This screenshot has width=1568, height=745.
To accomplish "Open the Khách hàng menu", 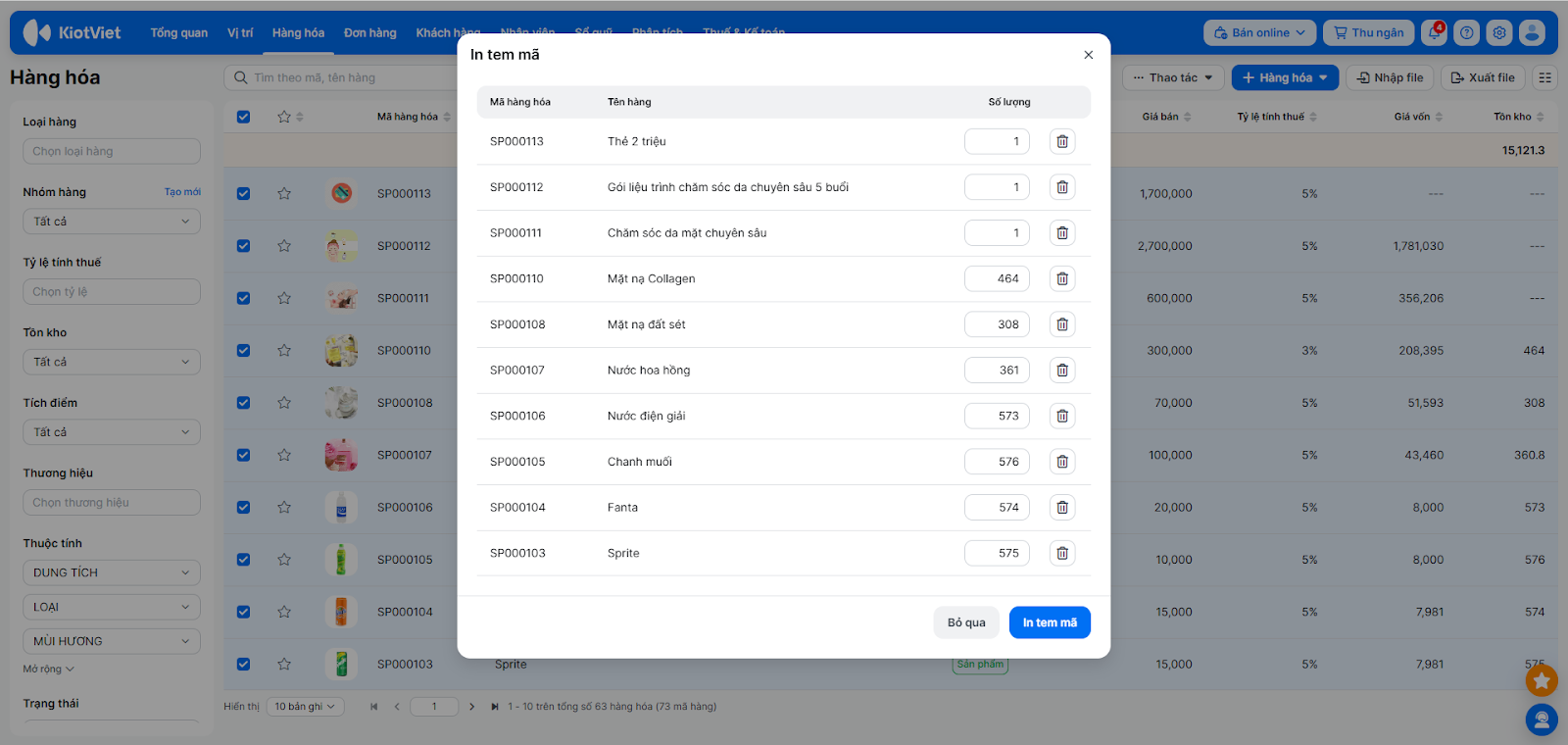I will (x=448, y=32).
